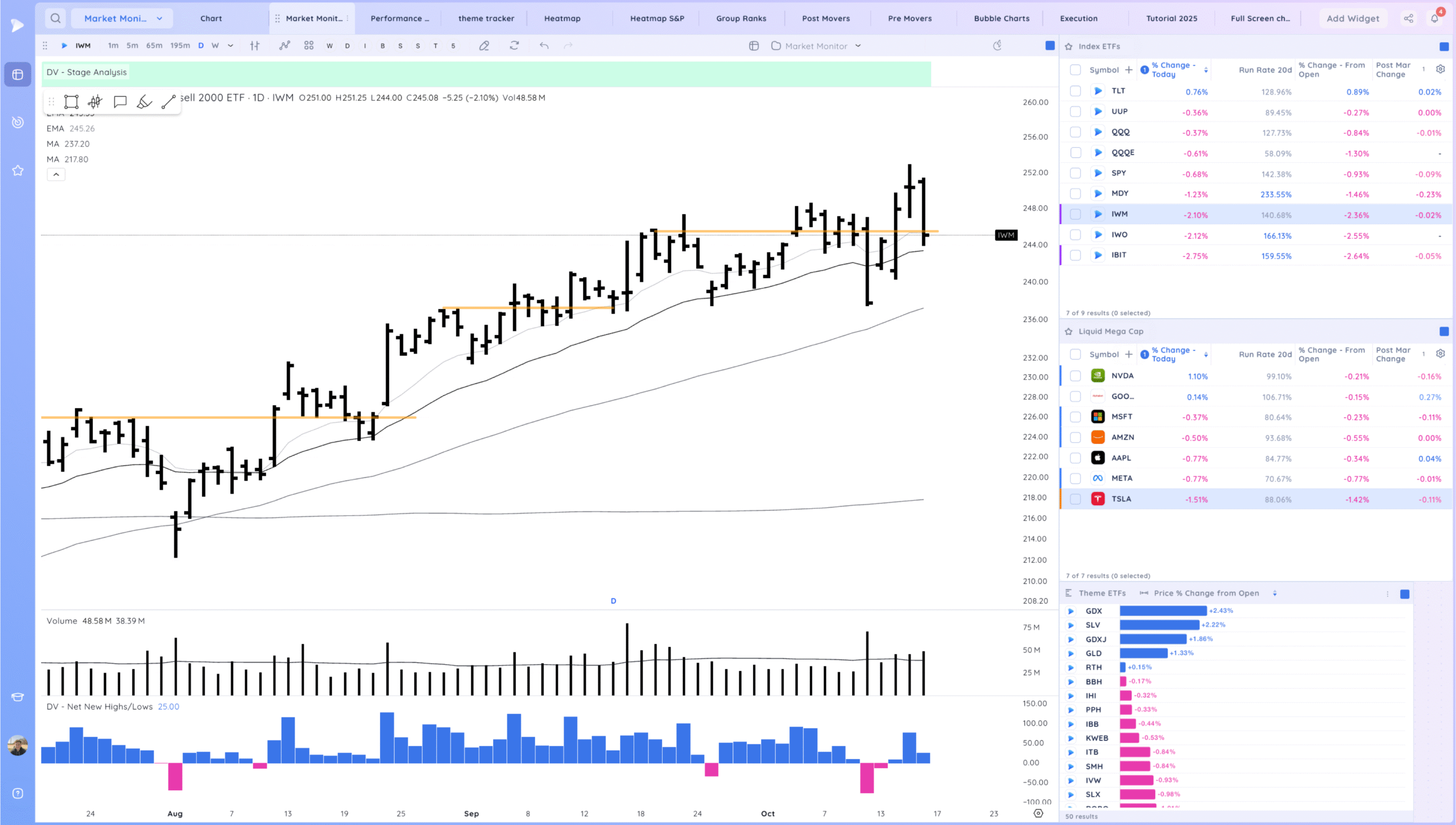Switch to the Heatmap S&P tab
This screenshot has height=825, width=1456.
pyautogui.click(x=657, y=18)
